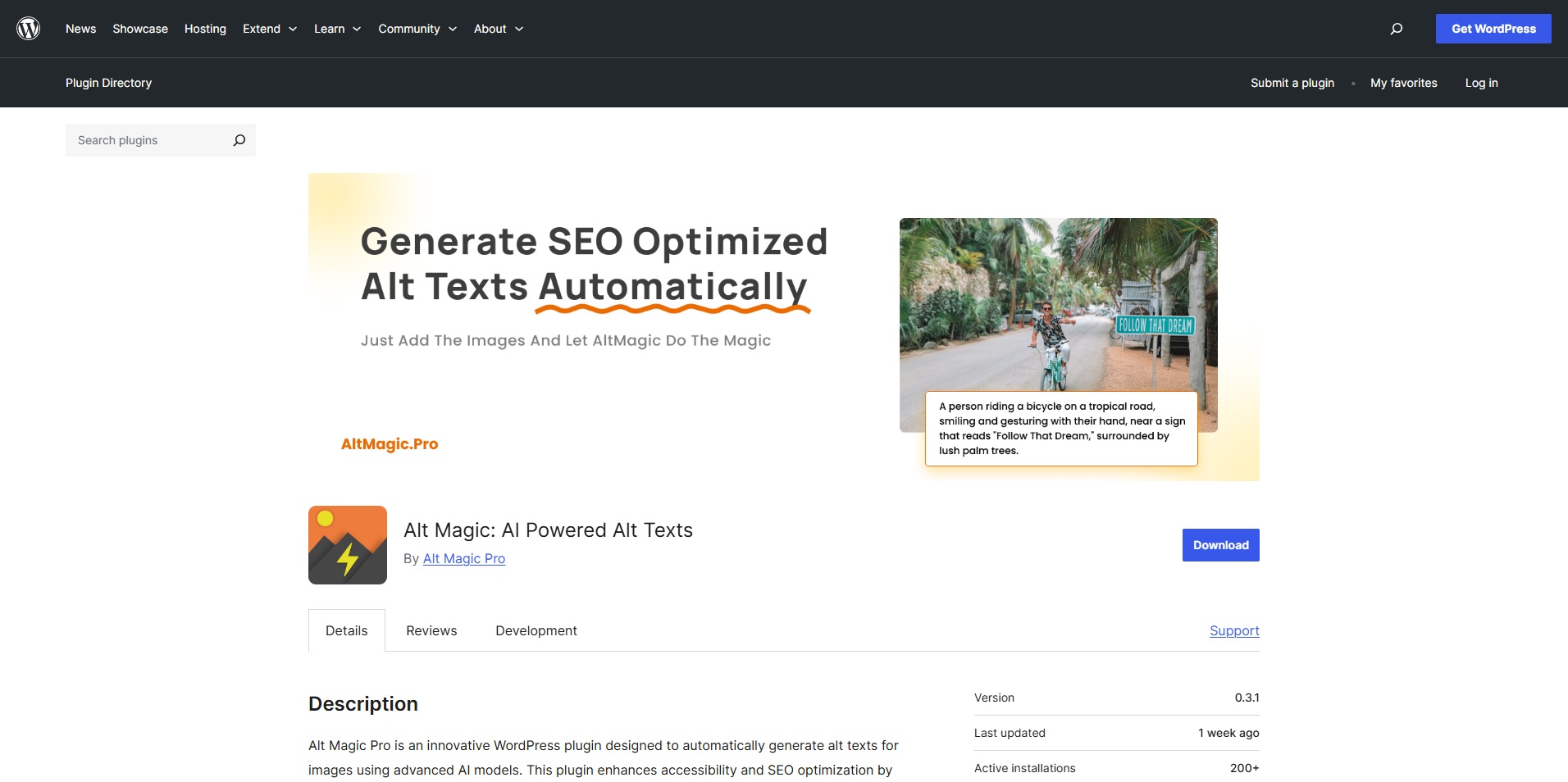Click the Alt Magic plugin icon
The width and height of the screenshot is (1568, 782).
[x=348, y=545]
